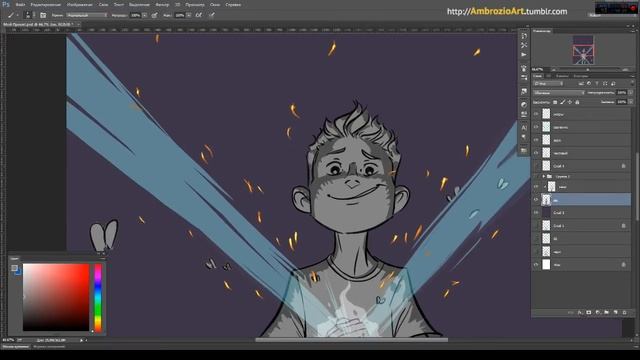Switch to the Контуры tab
This screenshot has height=360, width=640.
coord(580,76)
